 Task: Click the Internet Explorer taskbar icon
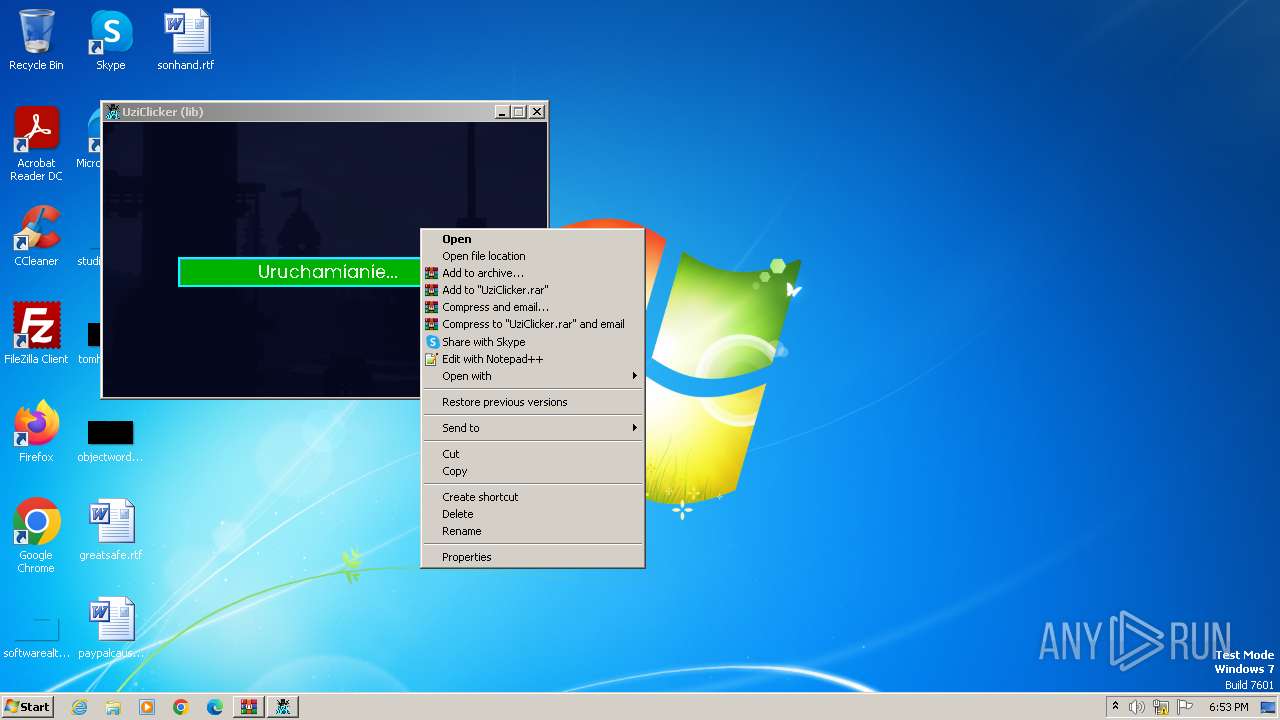click(x=80, y=707)
